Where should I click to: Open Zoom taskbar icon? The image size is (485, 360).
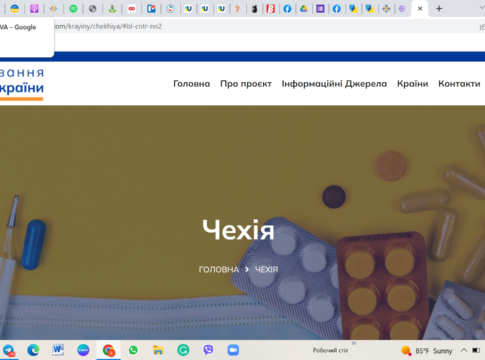pos(233,350)
